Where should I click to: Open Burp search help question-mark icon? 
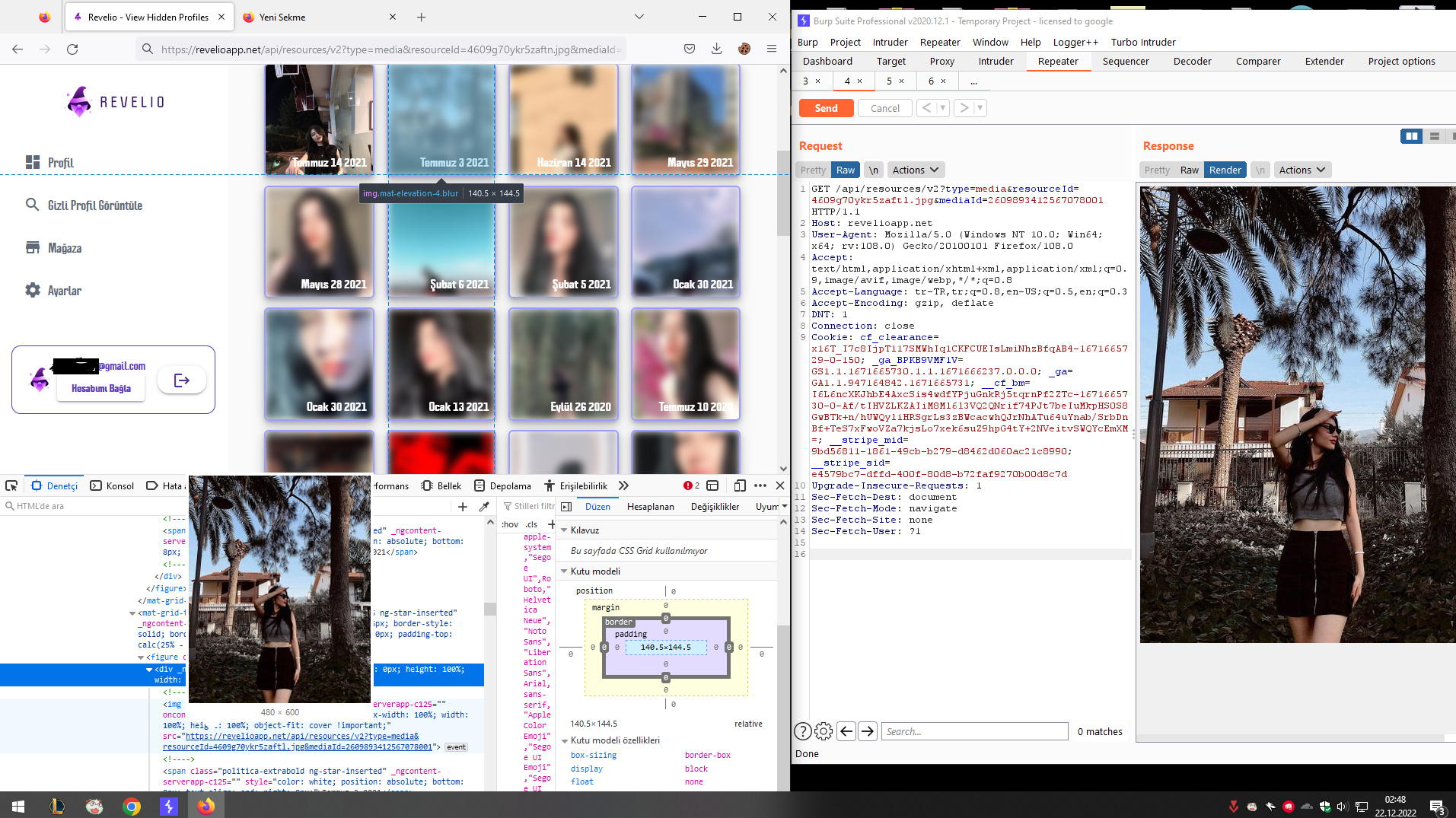click(802, 731)
